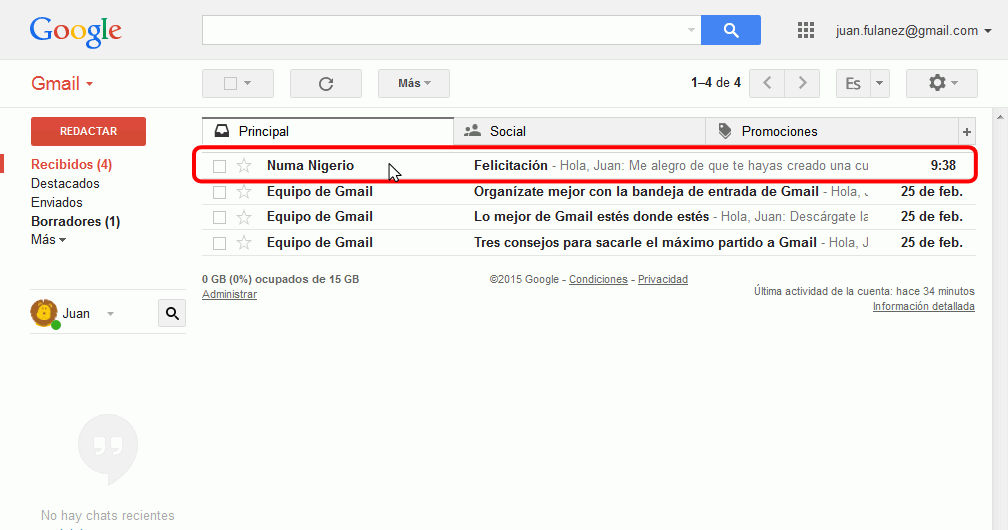This screenshot has width=1008, height=530.
Task: Expand Más in the left sidebar
Action: pyautogui.click(x=48, y=240)
